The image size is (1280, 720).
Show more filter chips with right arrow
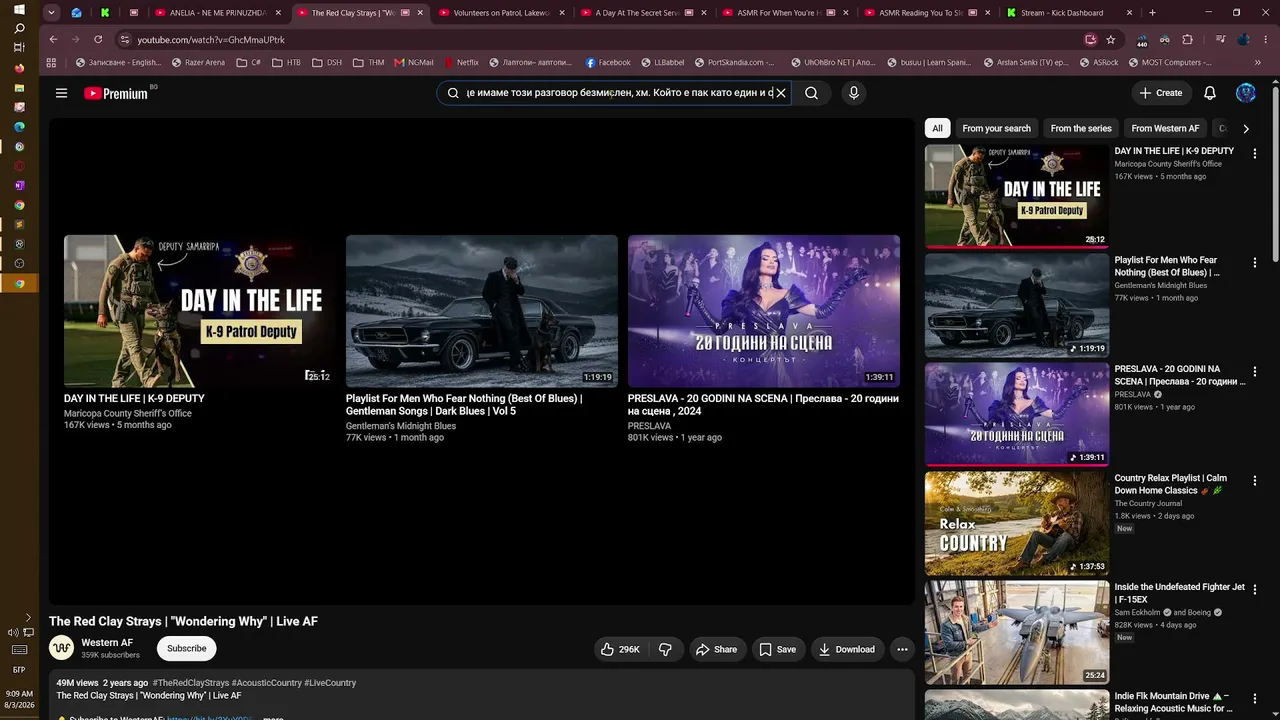tap(1246, 128)
